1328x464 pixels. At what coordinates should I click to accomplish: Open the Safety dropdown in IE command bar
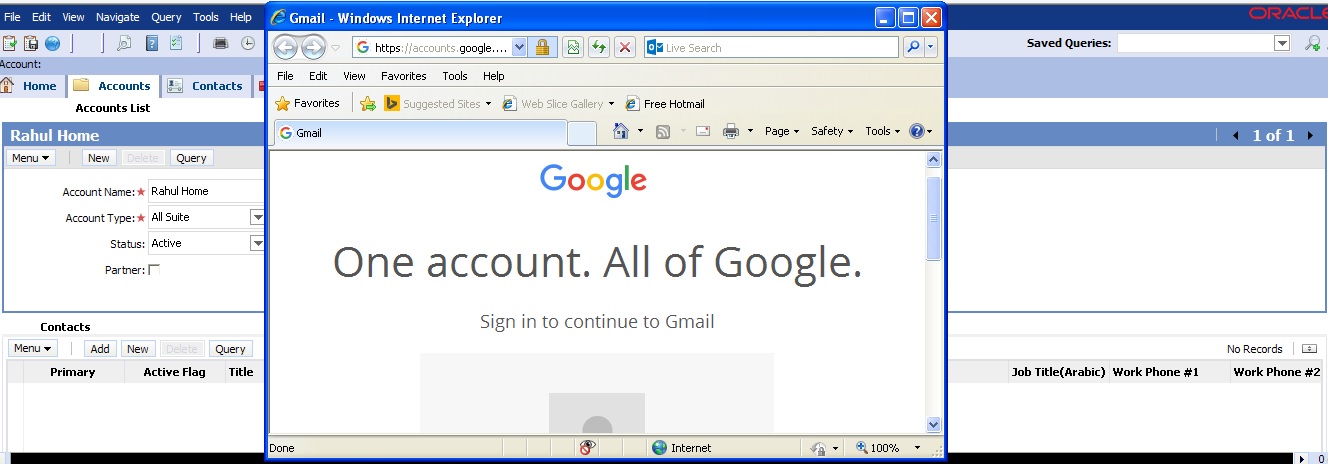832,131
